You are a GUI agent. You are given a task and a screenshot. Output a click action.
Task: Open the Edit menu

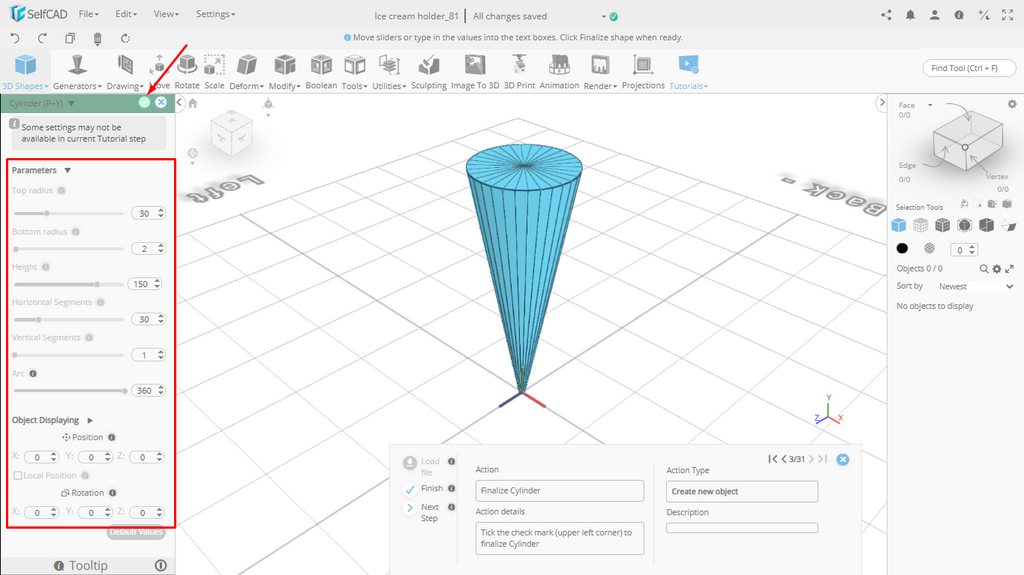pyautogui.click(x=126, y=14)
